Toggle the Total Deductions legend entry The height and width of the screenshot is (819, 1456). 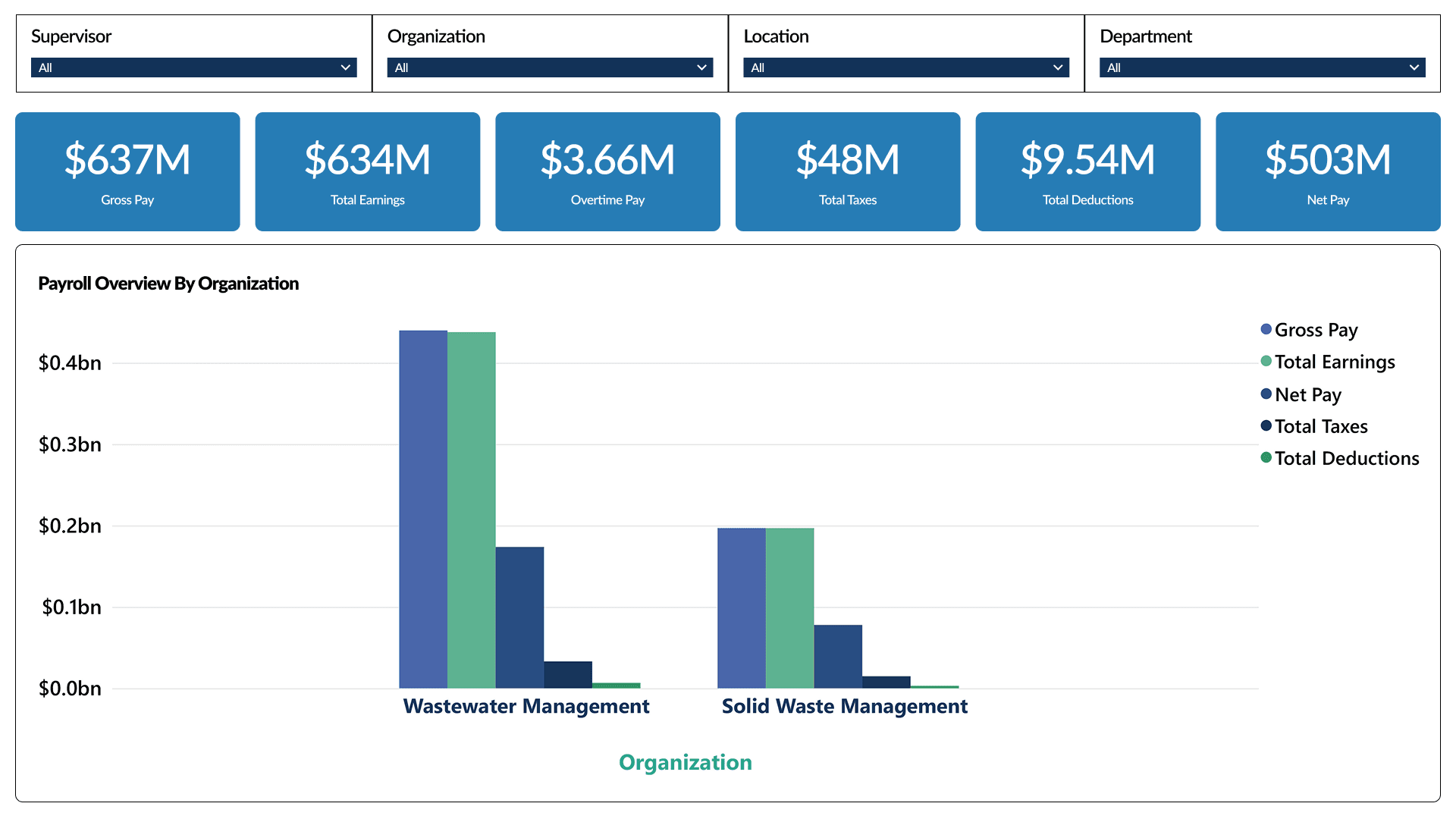(x=1346, y=458)
